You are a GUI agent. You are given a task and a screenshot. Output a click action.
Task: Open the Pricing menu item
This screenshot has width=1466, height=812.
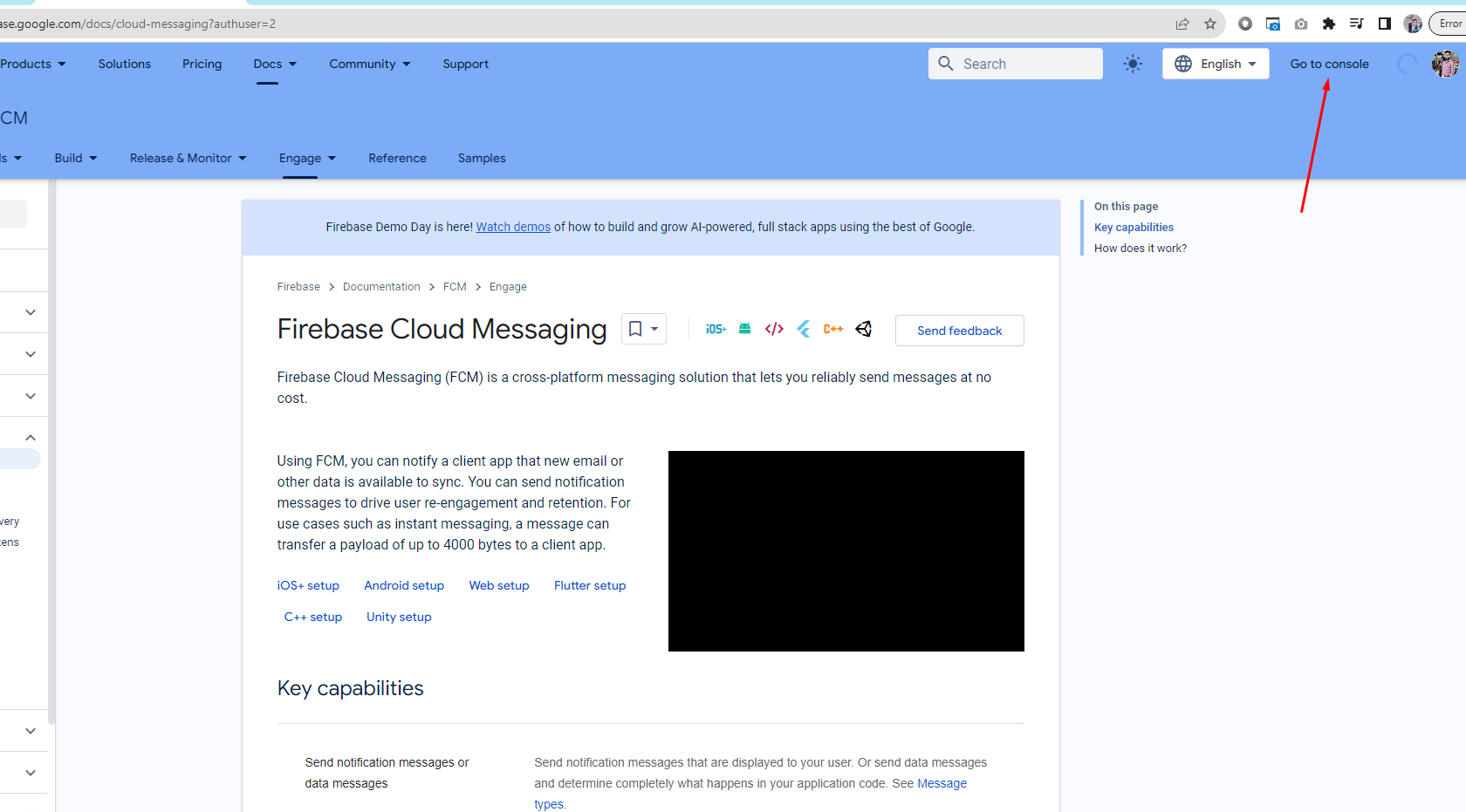[202, 64]
